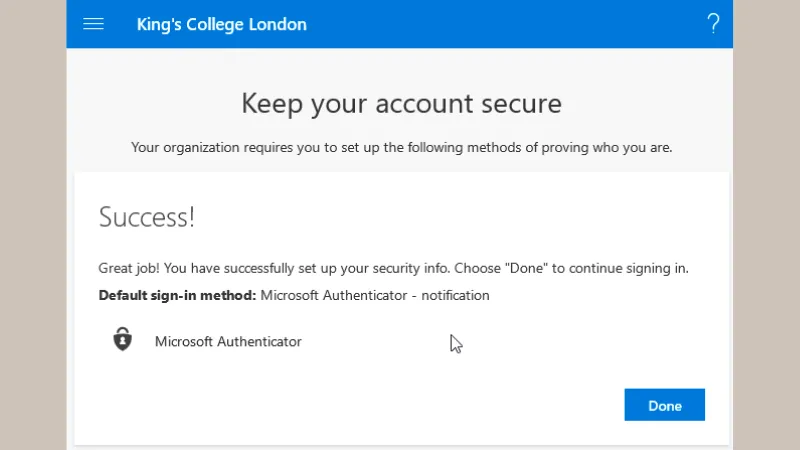Image resolution: width=800 pixels, height=450 pixels.
Task: Click blank area below Success card content
Action: pos(357,408)
